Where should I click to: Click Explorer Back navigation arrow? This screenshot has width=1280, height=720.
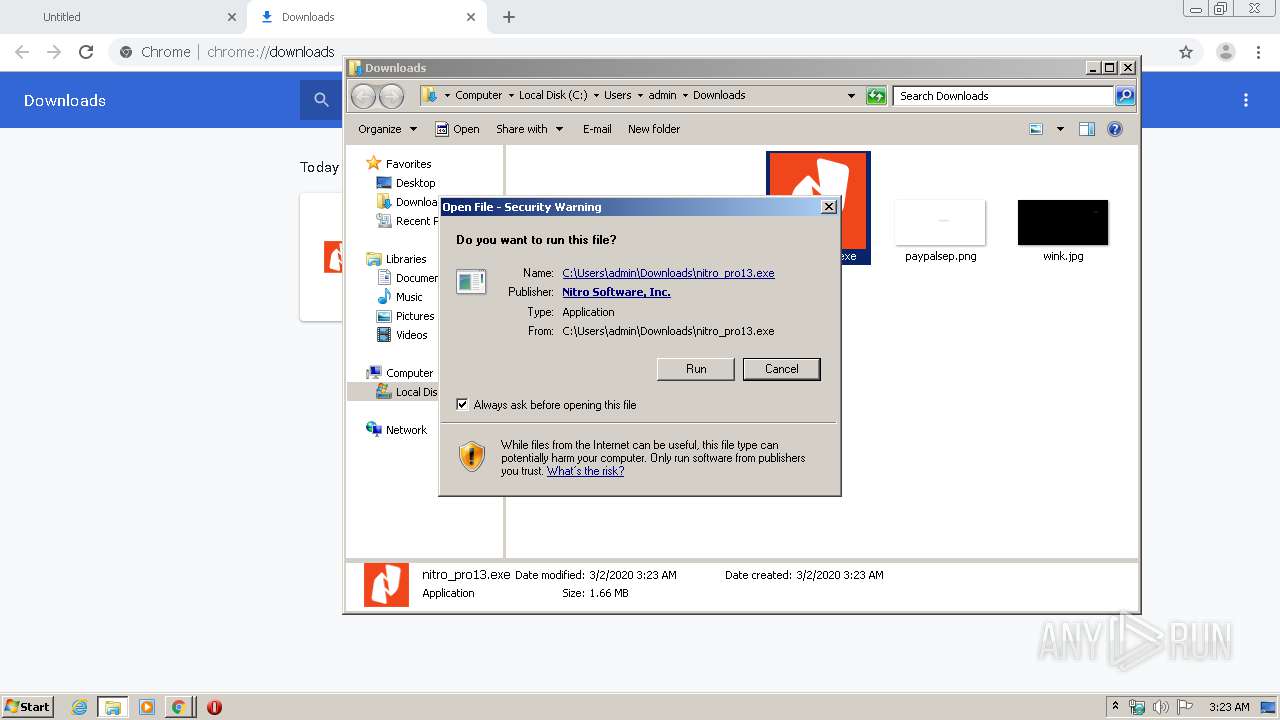(x=363, y=96)
